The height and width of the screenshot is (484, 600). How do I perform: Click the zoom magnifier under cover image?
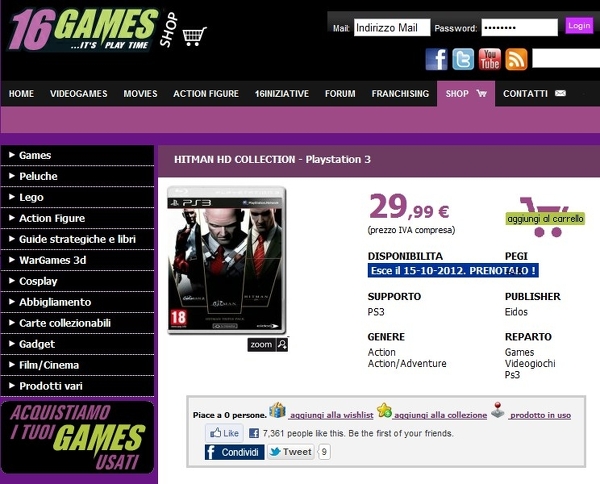coord(268,345)
